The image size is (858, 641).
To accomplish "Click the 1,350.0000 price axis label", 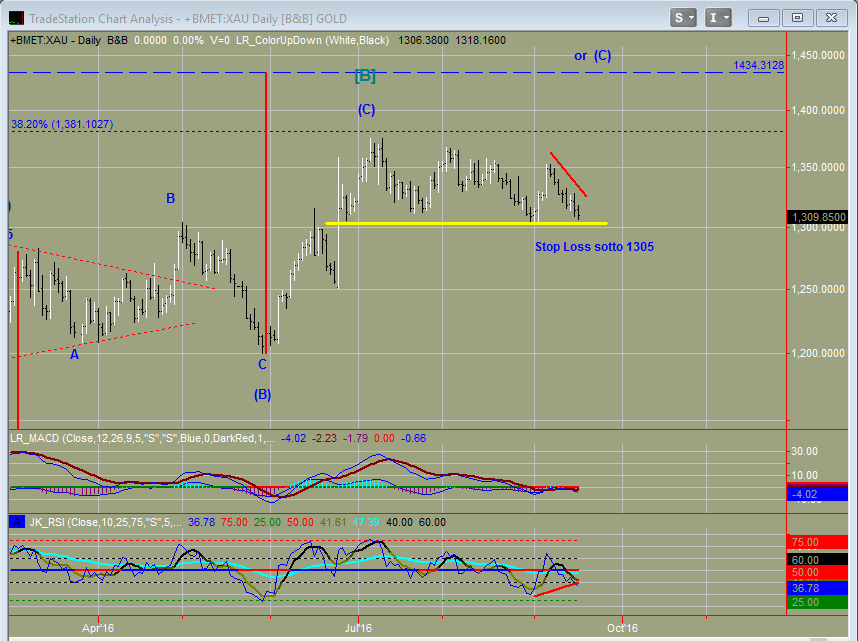I will pos(818,167).
